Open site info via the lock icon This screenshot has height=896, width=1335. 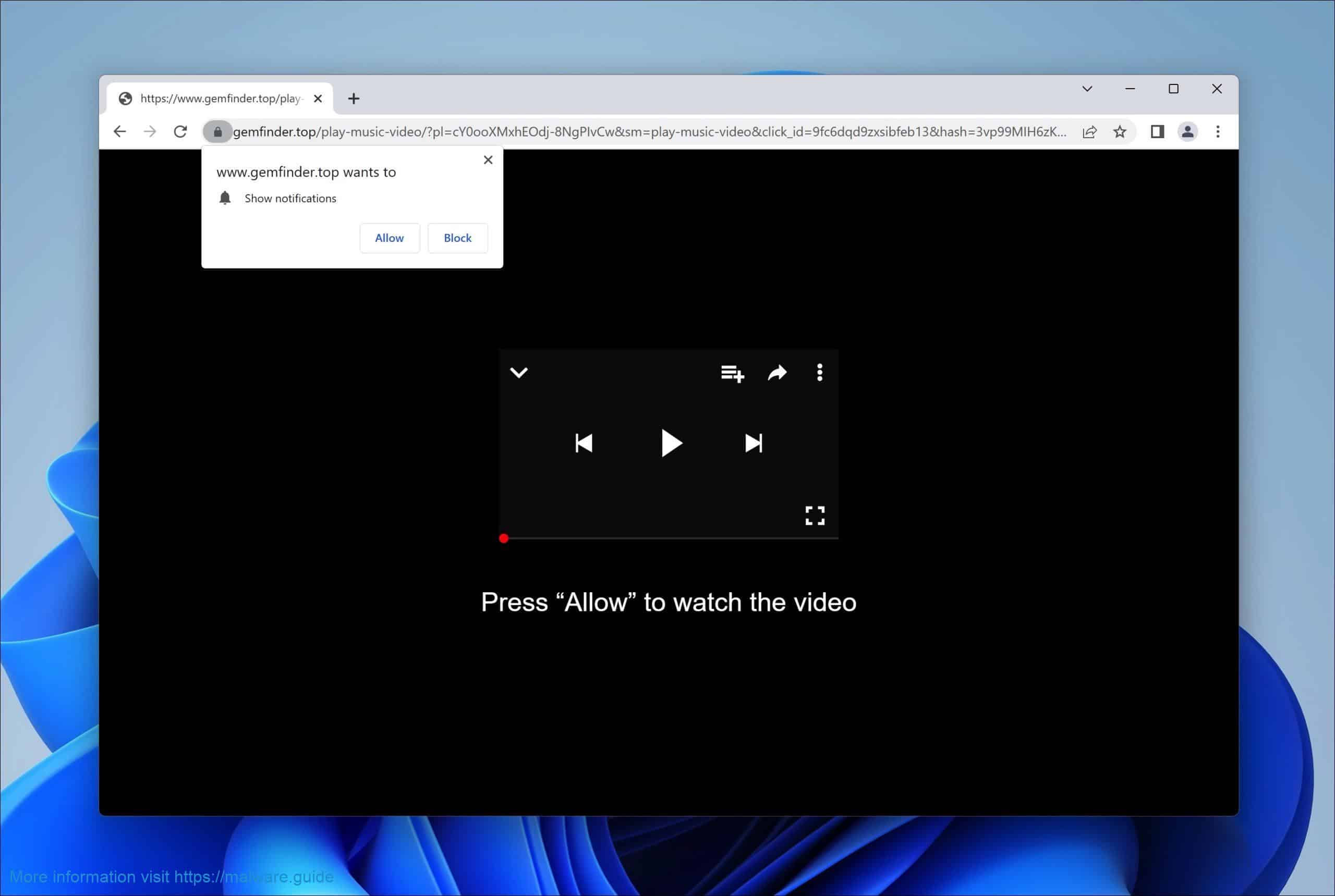pyautogui.click(x=217, y=132)
